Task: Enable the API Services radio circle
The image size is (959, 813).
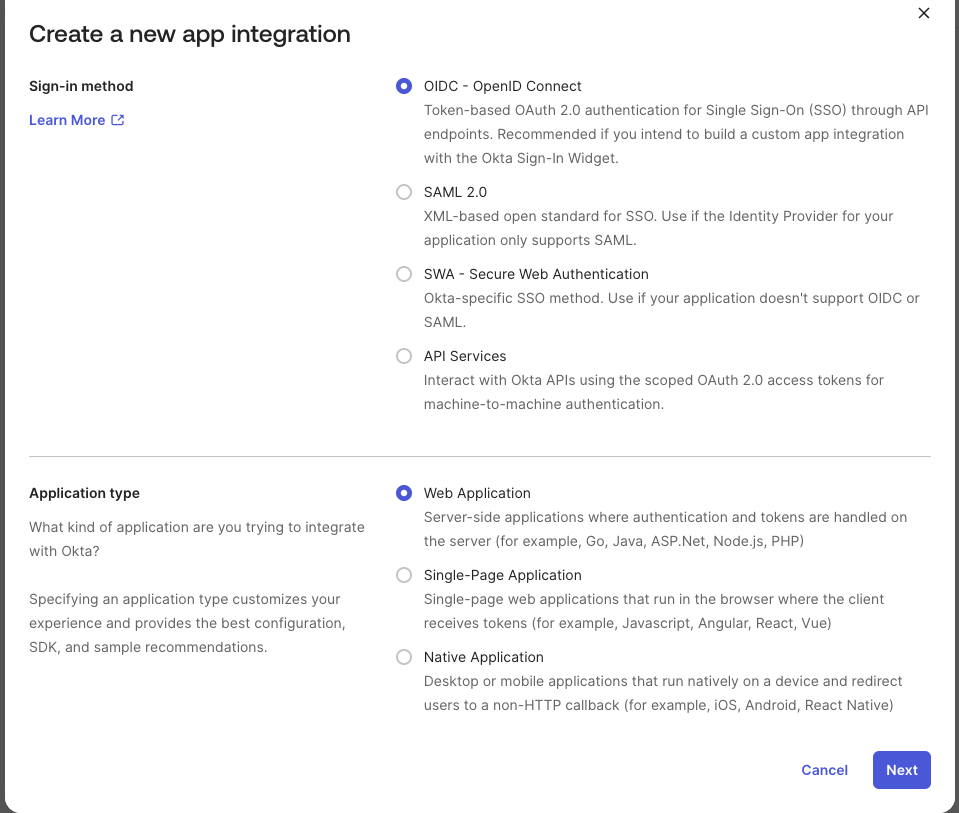Action: coord(404,356)
